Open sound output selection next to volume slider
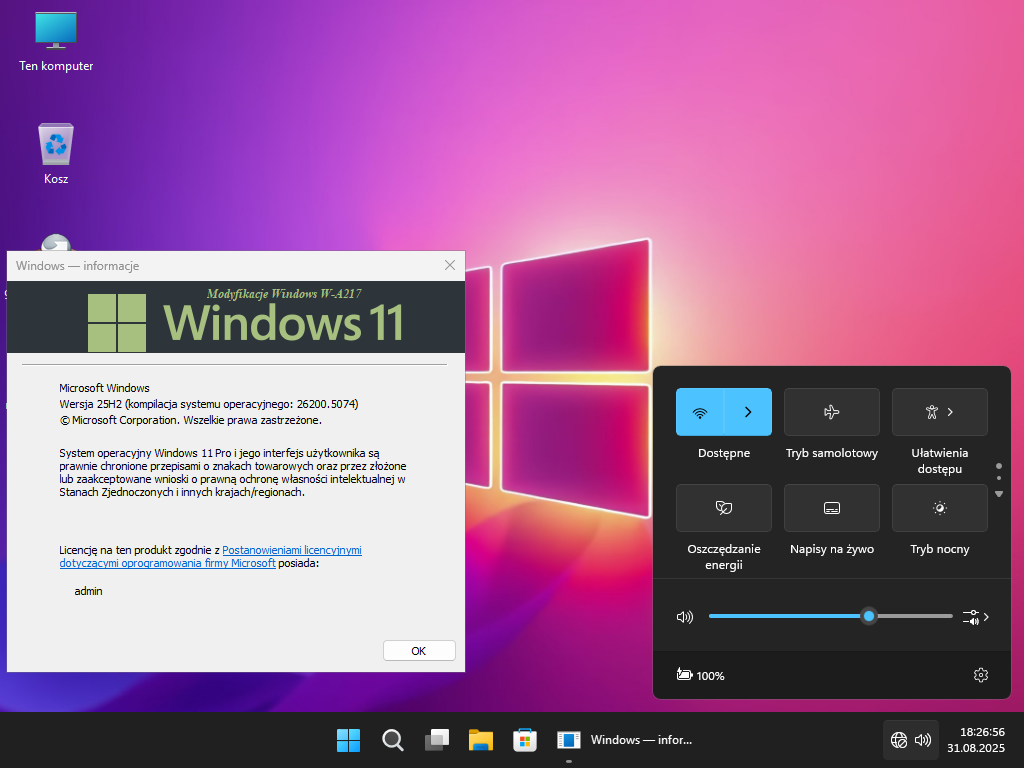The width and height of the screenshot is (1024, 768). 975,617
